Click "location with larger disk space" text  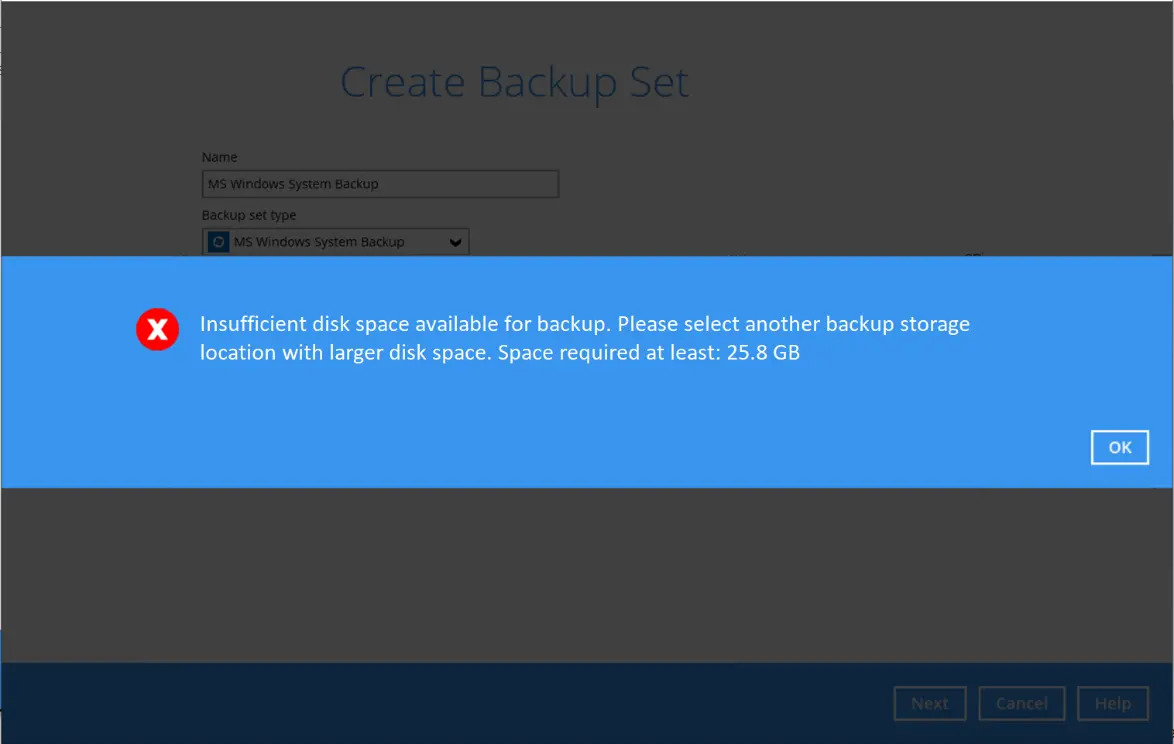point(345,353)
